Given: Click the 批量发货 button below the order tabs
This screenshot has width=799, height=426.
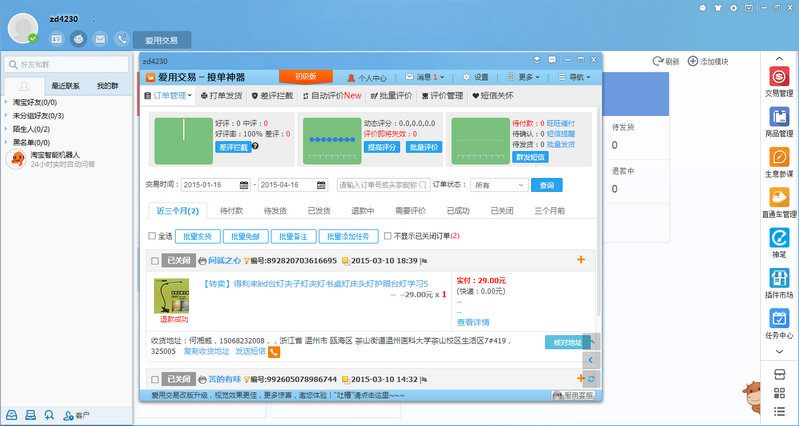Looking at the screenshot, I should click(198, 236).
